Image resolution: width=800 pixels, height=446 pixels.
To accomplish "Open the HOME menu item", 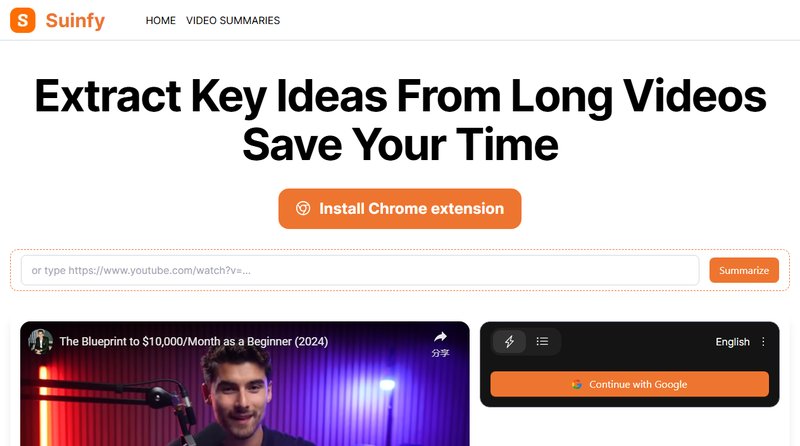I will pos(160,20).
